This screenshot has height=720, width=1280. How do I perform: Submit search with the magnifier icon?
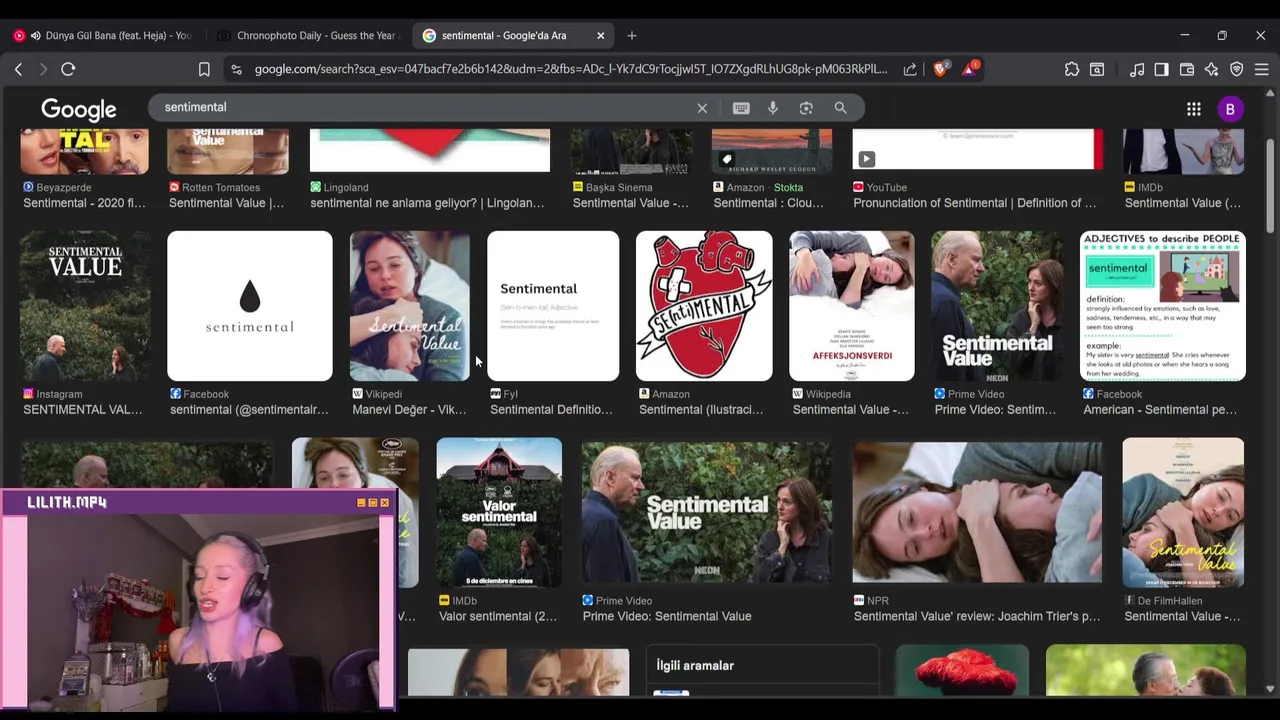pyautogui.click(x=840, y=108)
